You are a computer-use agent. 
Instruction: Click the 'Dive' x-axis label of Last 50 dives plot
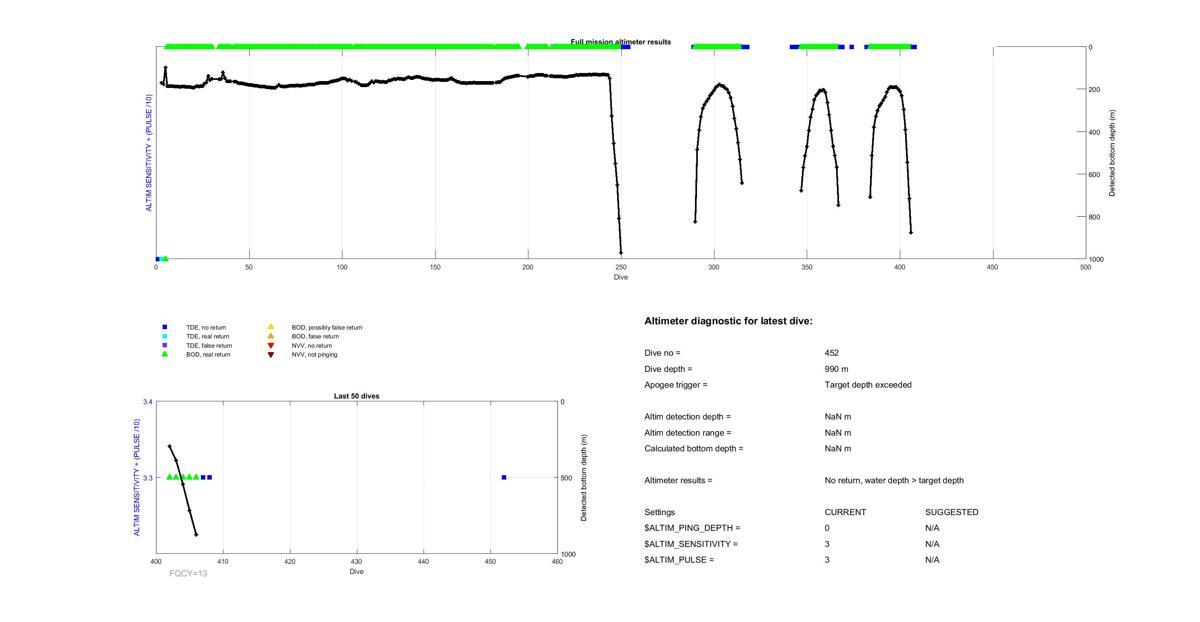point(357,572)
